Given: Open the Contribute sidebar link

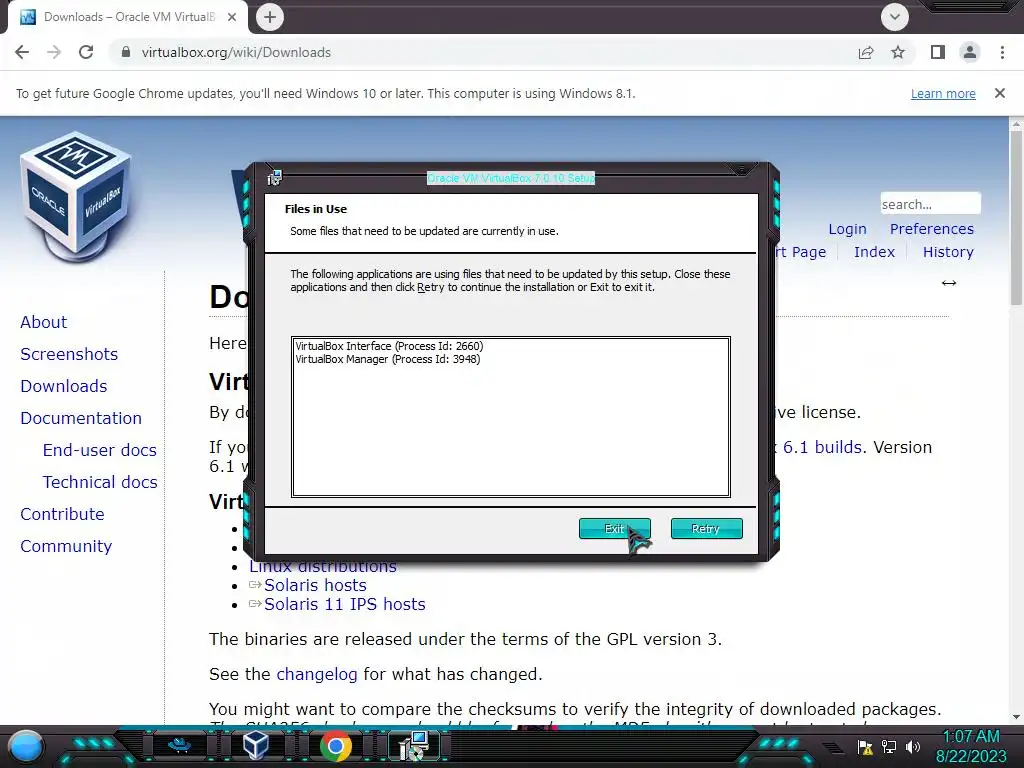Looking at the screenshot, I should [62, 514].
